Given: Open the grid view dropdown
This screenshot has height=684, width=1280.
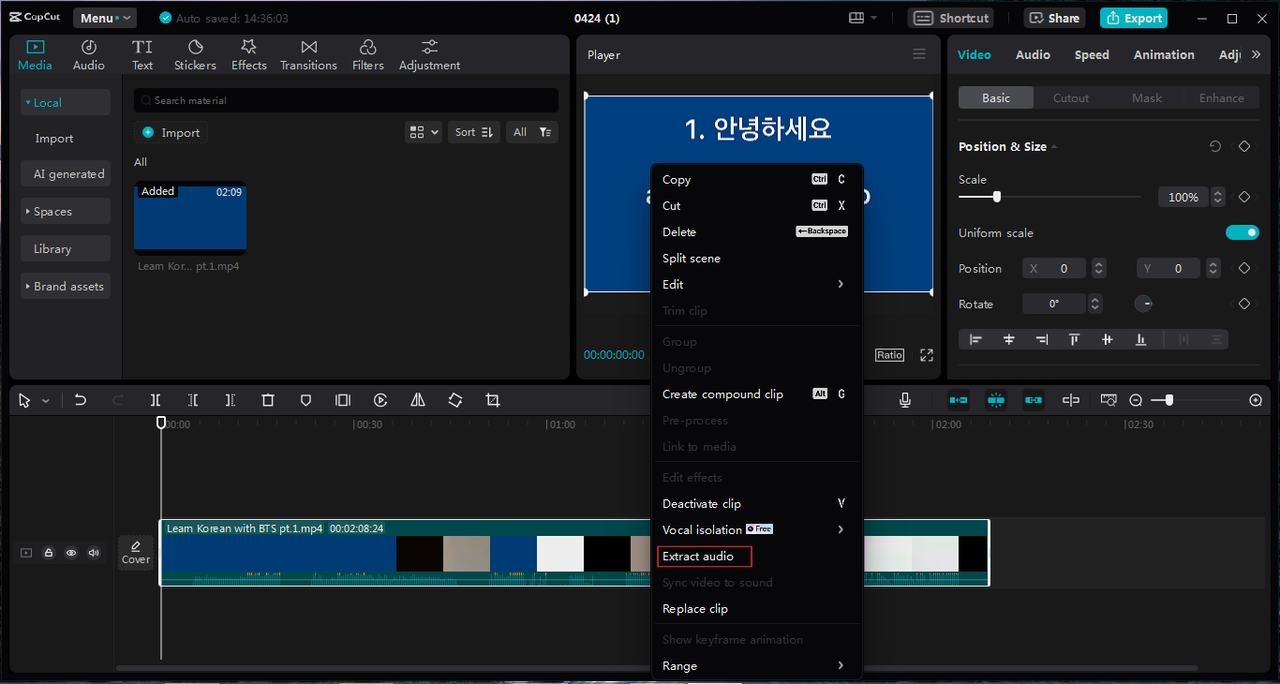Looking at the screenshot, I should [424, 132].
